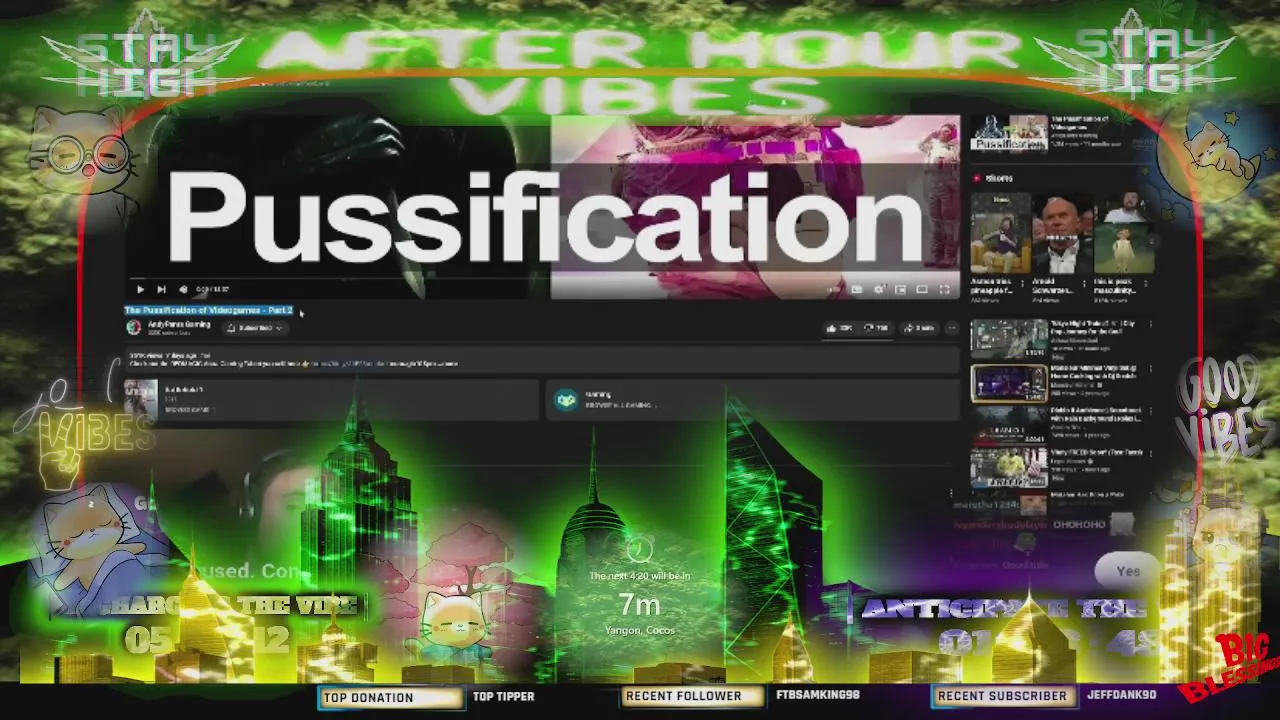Open the player settings gear
Screen dimensions: 1280x720
click(879, 289)
